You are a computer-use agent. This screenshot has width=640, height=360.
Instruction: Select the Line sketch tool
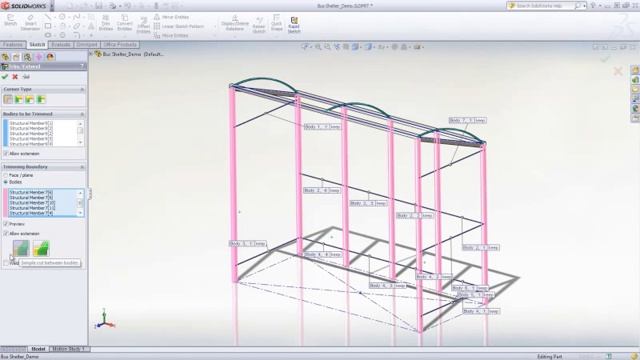click(48, 17)
